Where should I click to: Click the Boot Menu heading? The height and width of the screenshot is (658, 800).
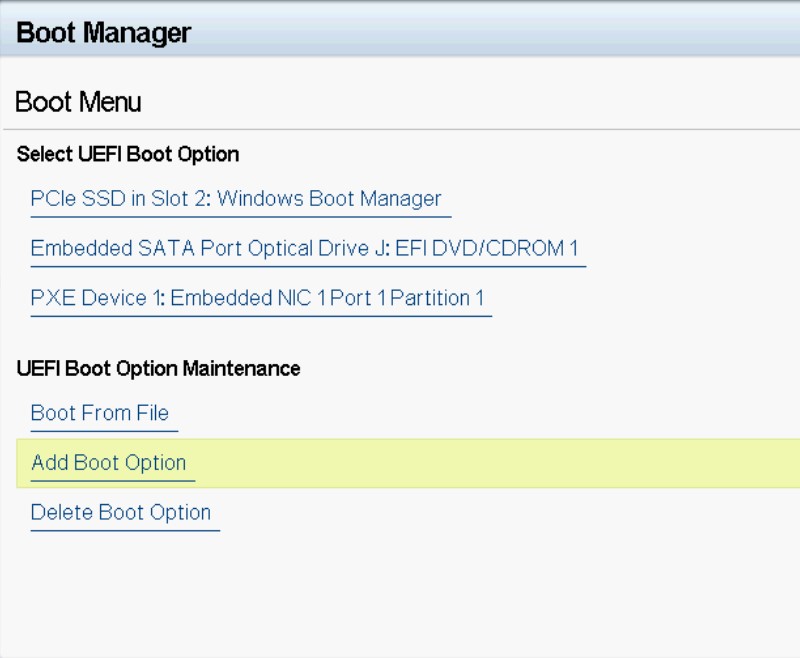point(79,102)
